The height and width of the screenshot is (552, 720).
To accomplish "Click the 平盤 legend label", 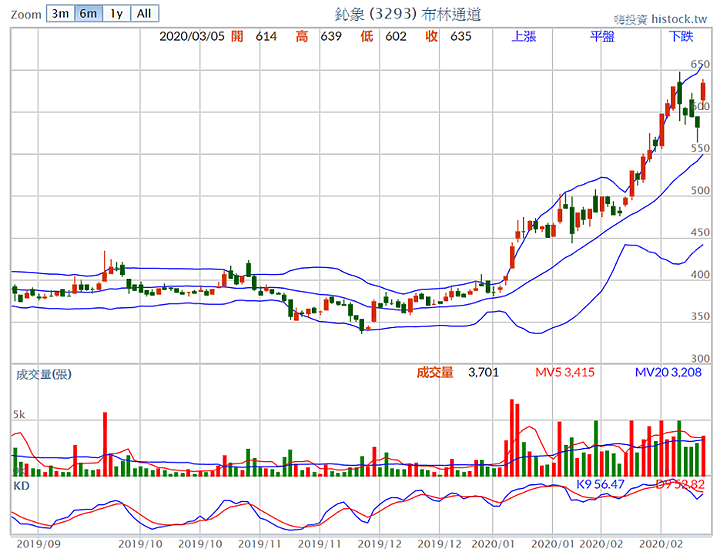I will click(602, 36).
